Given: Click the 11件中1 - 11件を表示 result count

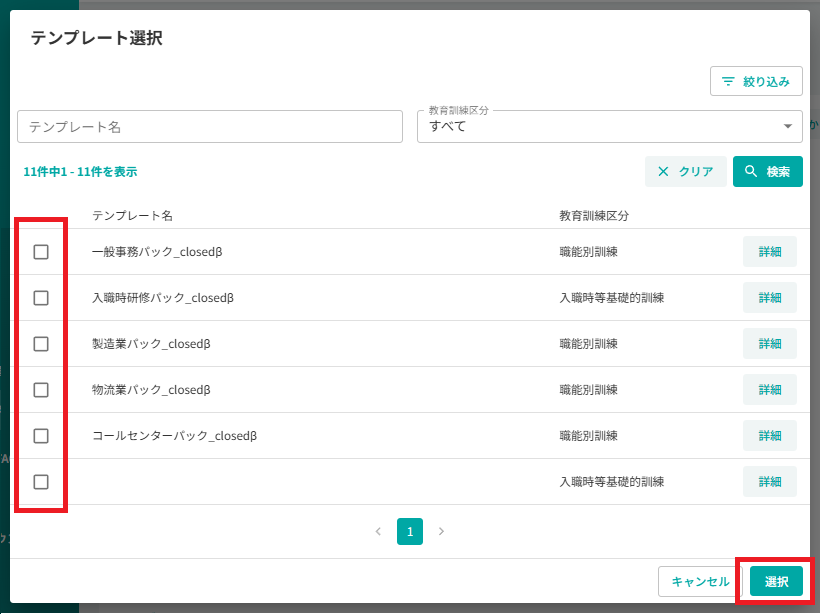Looking at the screenshot, I should coord(81,172).
